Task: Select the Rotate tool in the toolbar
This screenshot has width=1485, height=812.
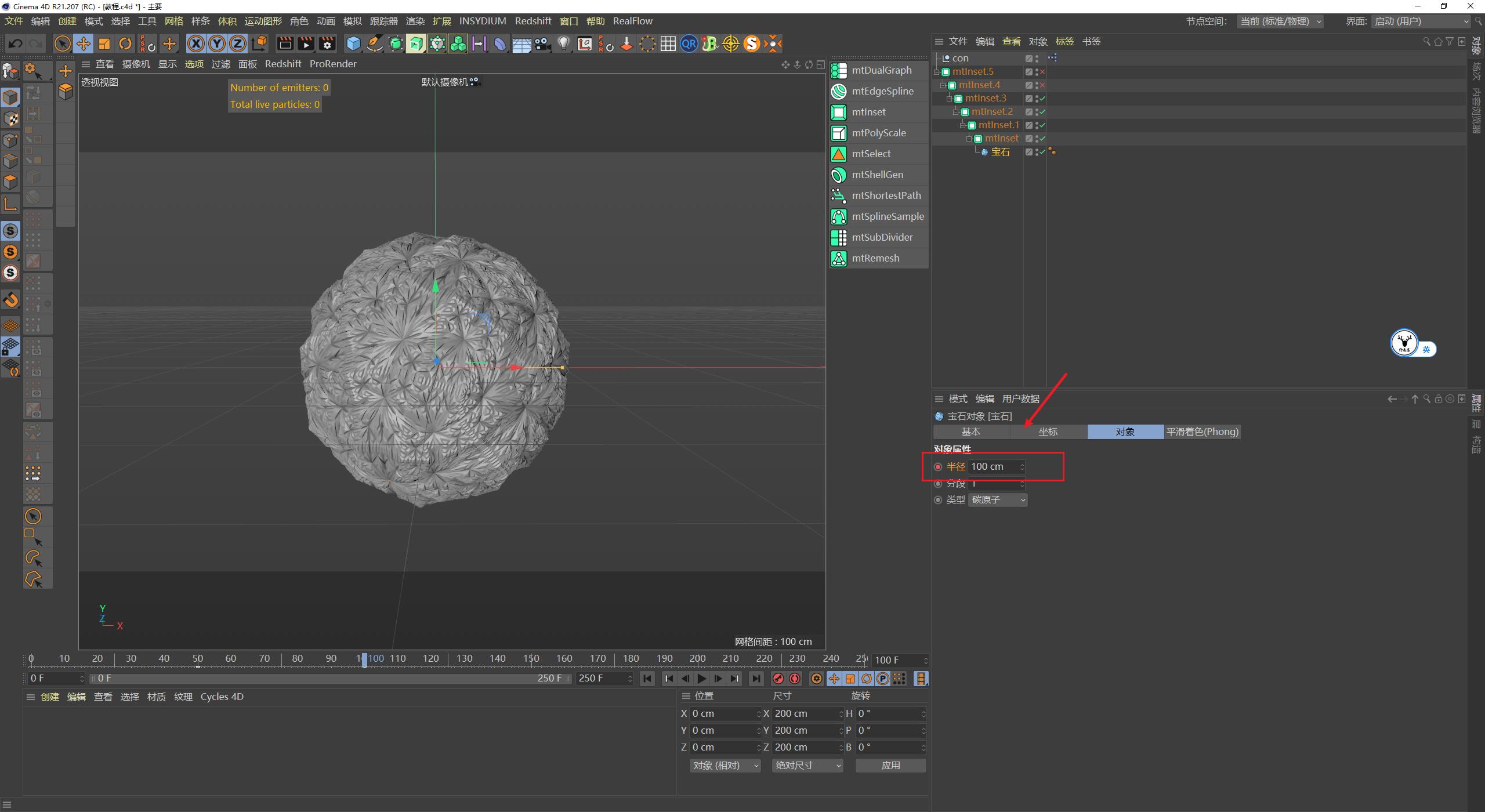Action: [125, 43]
